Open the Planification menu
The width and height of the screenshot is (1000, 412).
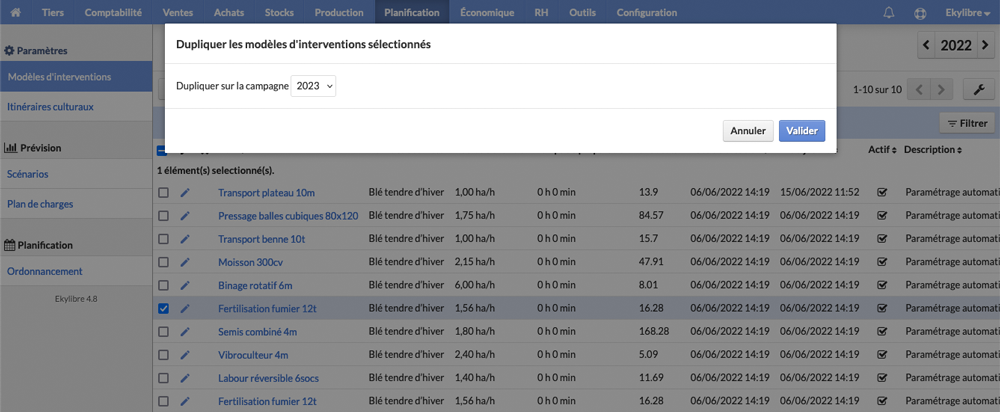click(x=412, y=12)
